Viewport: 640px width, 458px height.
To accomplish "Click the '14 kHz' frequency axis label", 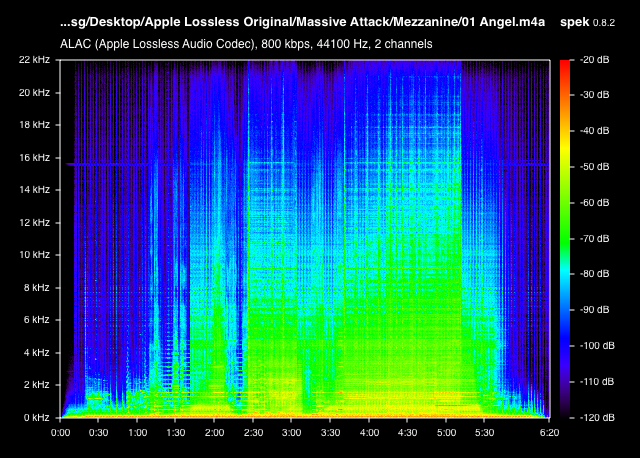I will point(34,189).
